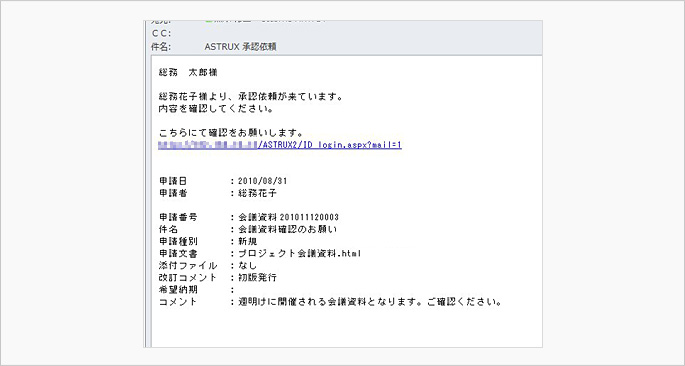This screenshot has height=366, width=685.
Task: Click the 件名: subject label
Action: pos(161,47)
